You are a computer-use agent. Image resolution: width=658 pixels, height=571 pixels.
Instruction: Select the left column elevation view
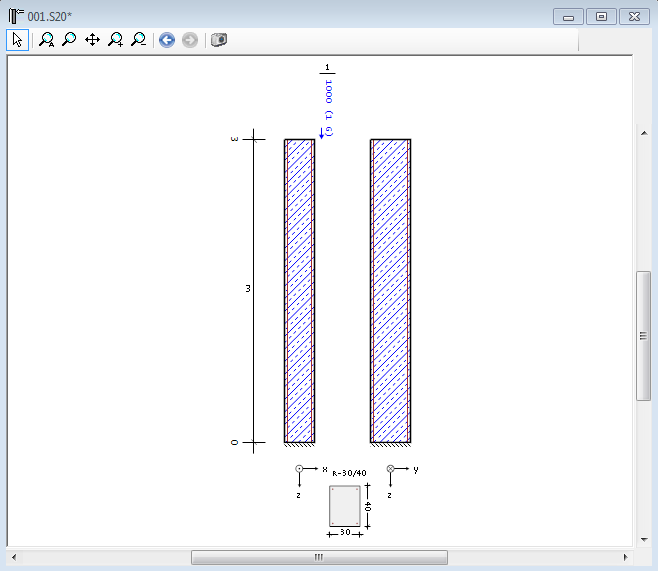(299, 291)
